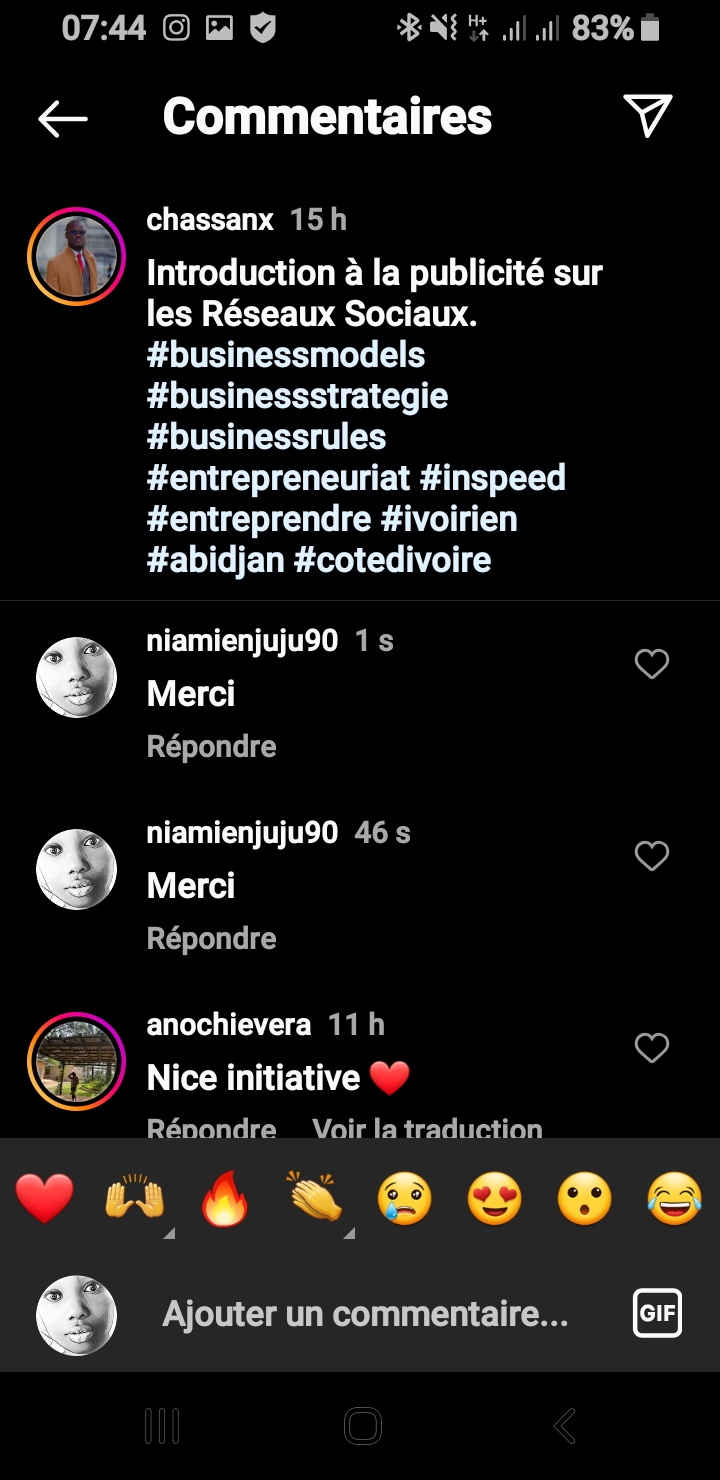The image size is (720, 1480).
Task: Tap the red heart emoji reaction
Action: [x=45, y=1198]
